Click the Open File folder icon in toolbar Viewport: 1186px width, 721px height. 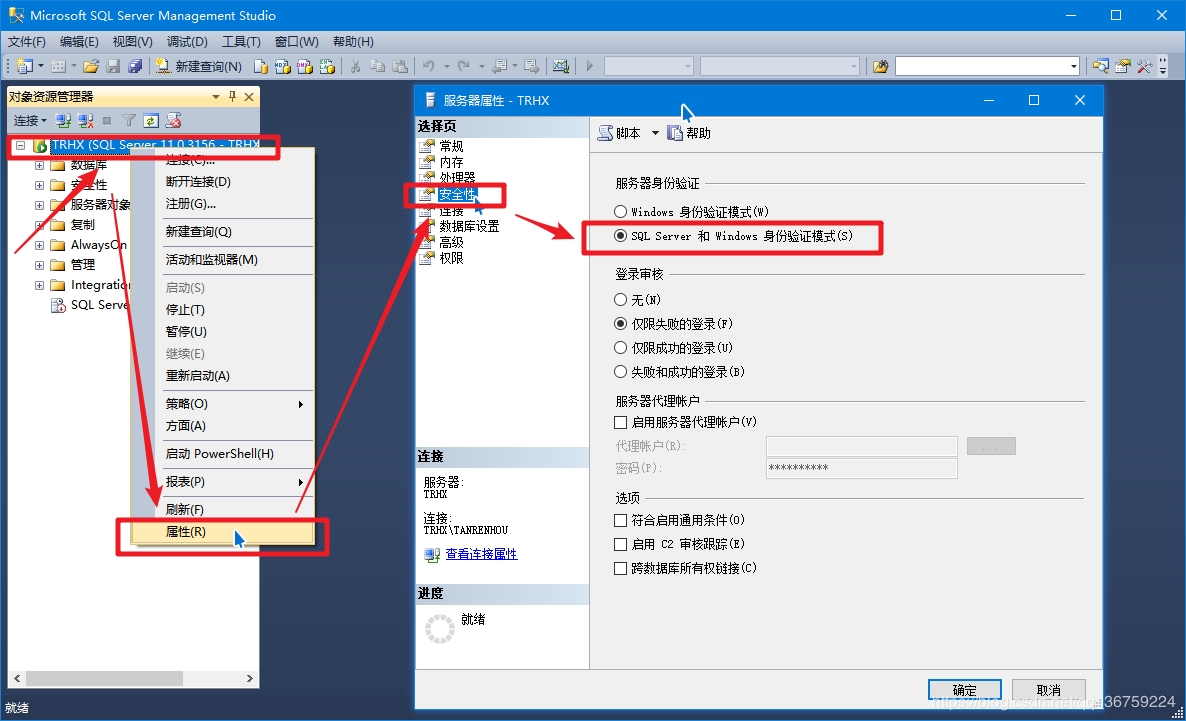[91, 67]
